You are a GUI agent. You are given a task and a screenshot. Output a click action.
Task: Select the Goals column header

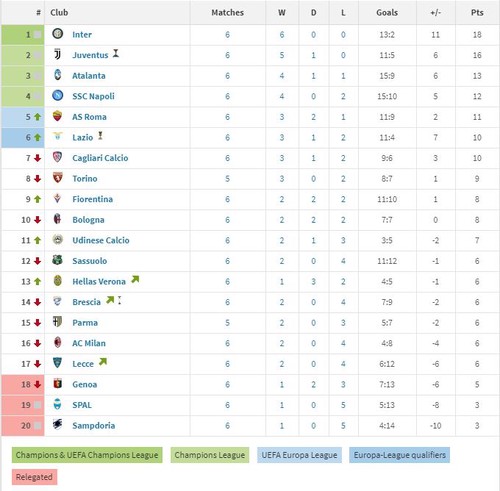[387, 13]
